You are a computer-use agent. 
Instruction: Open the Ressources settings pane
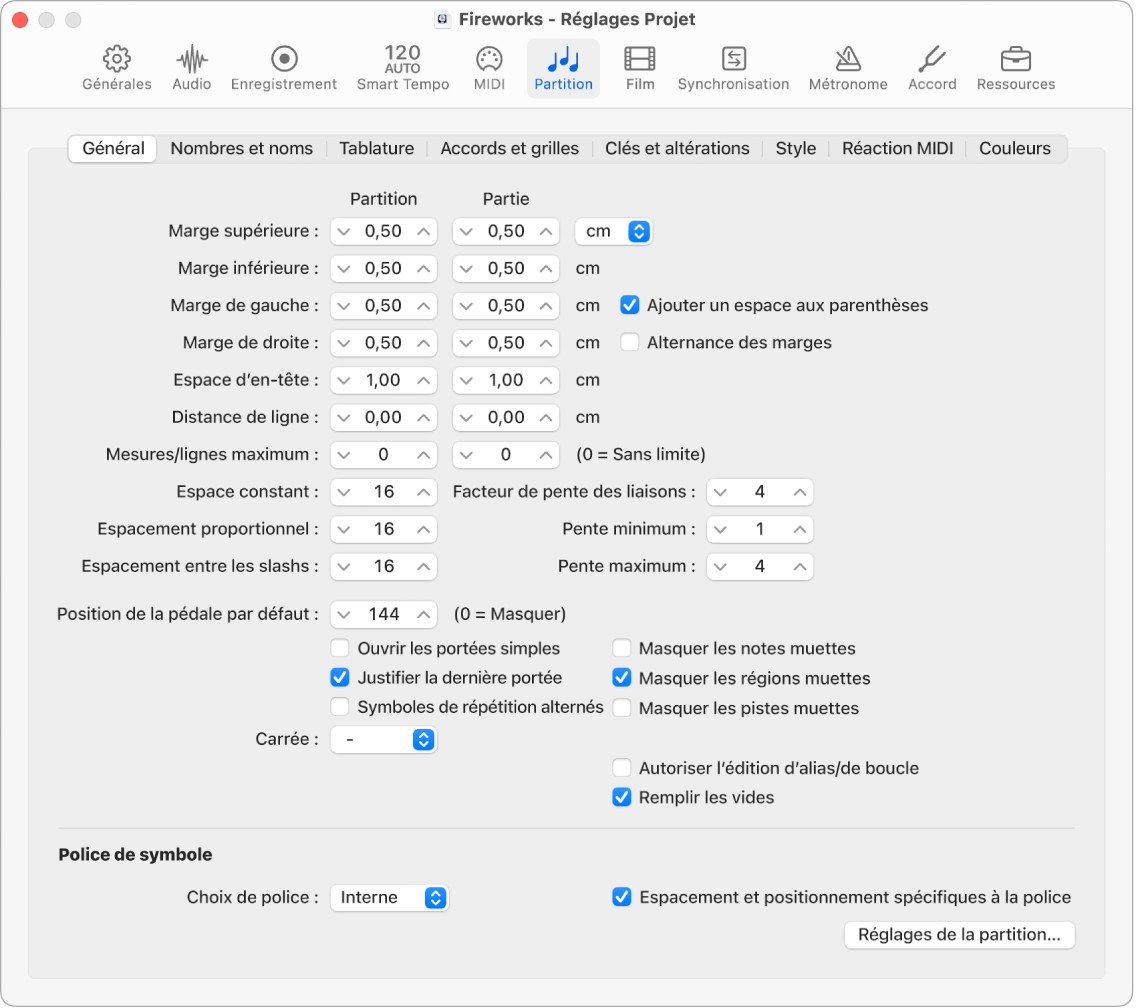(1016, 68)
